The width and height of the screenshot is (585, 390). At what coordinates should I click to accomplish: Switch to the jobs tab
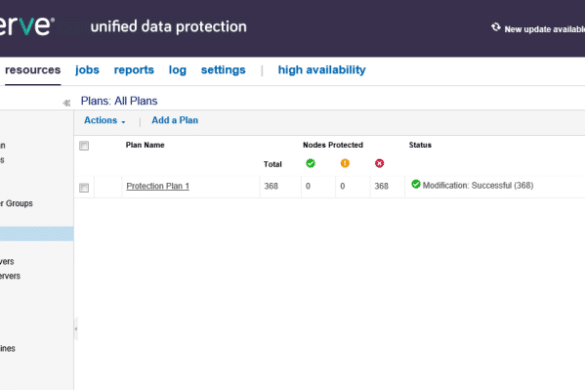tap(87, 70)
